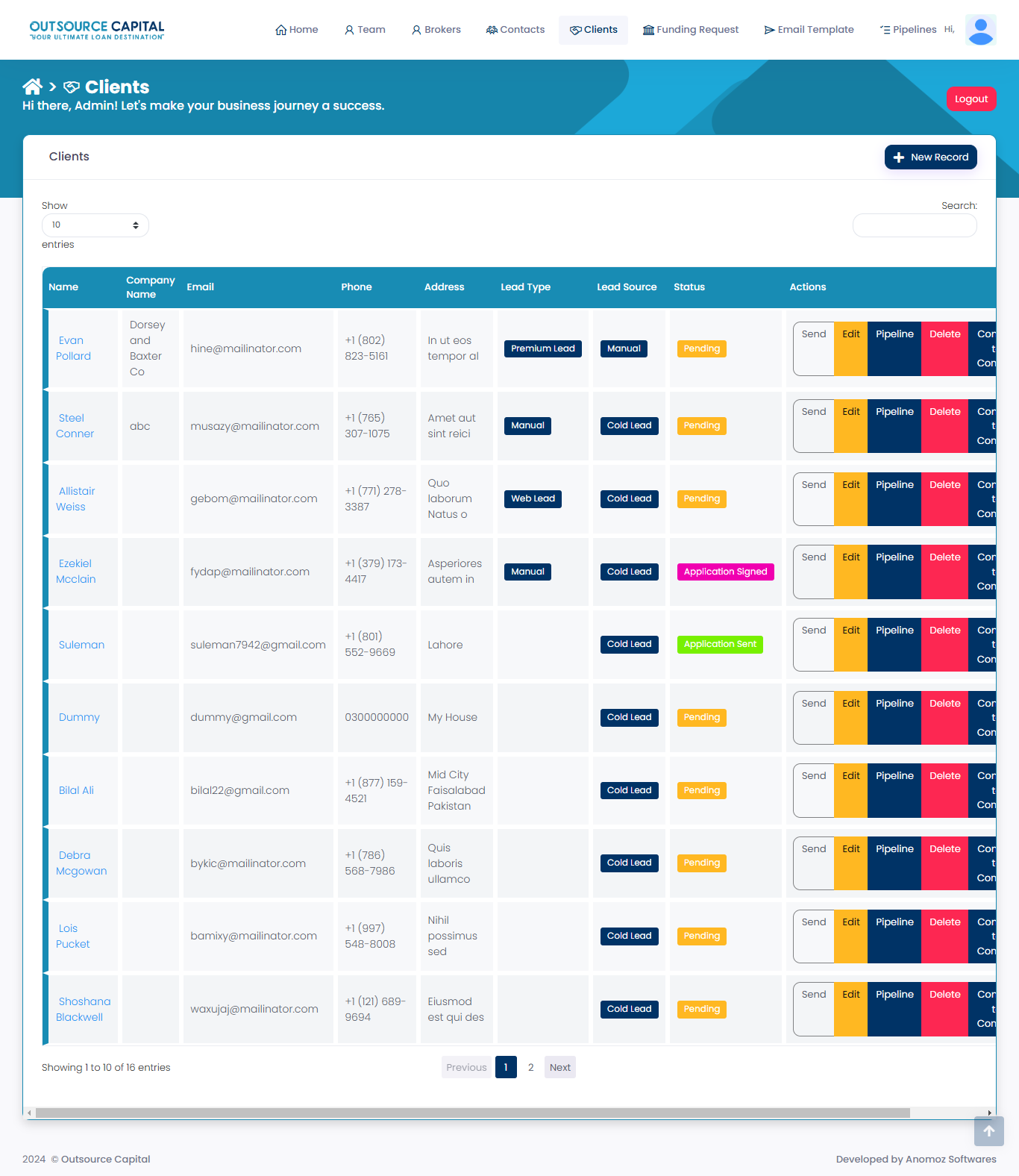
Task: Open the Show entries dropdown
Action: [x=95, y=225]
